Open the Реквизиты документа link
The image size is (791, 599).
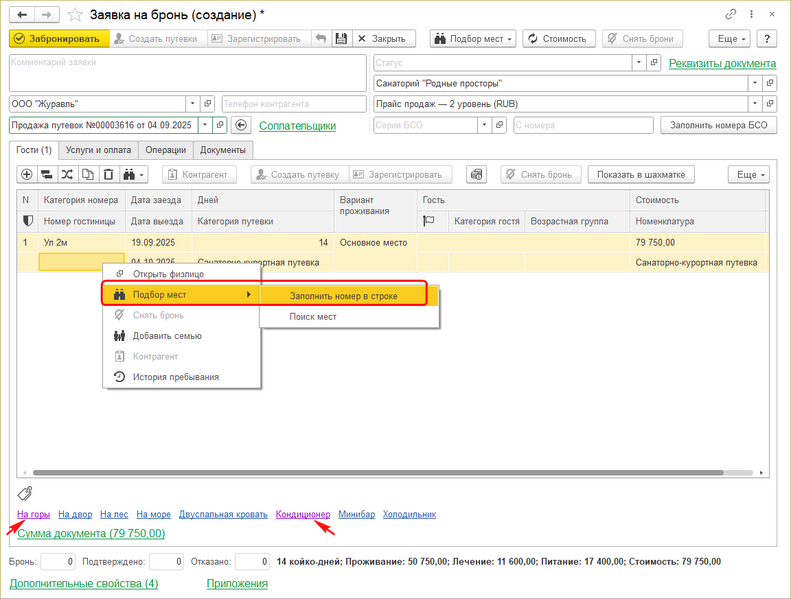pyautogui.click(x=721, y=63)
